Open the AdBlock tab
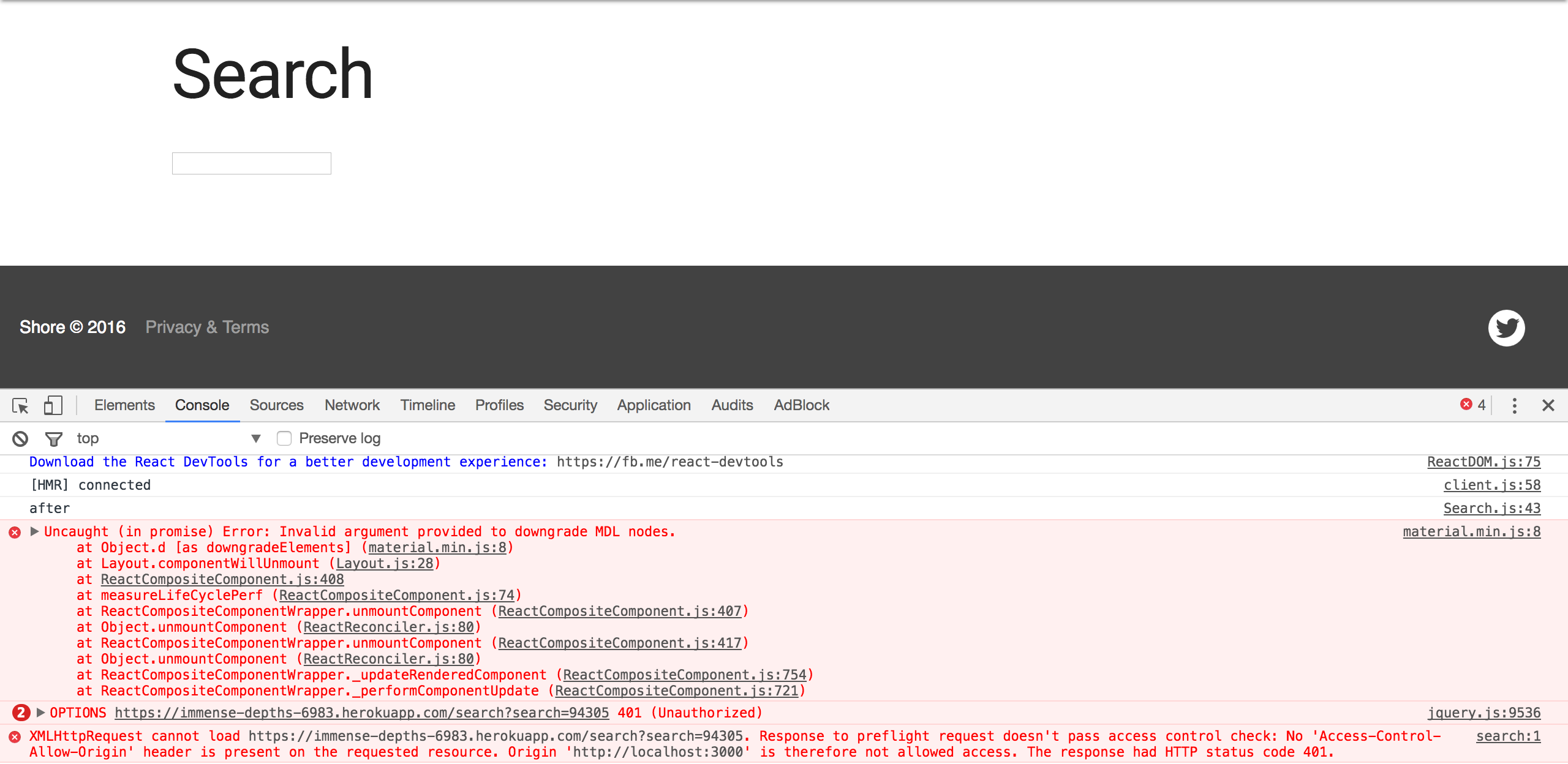This screenshot has height=764, width=1568. (x=801, y=405)
